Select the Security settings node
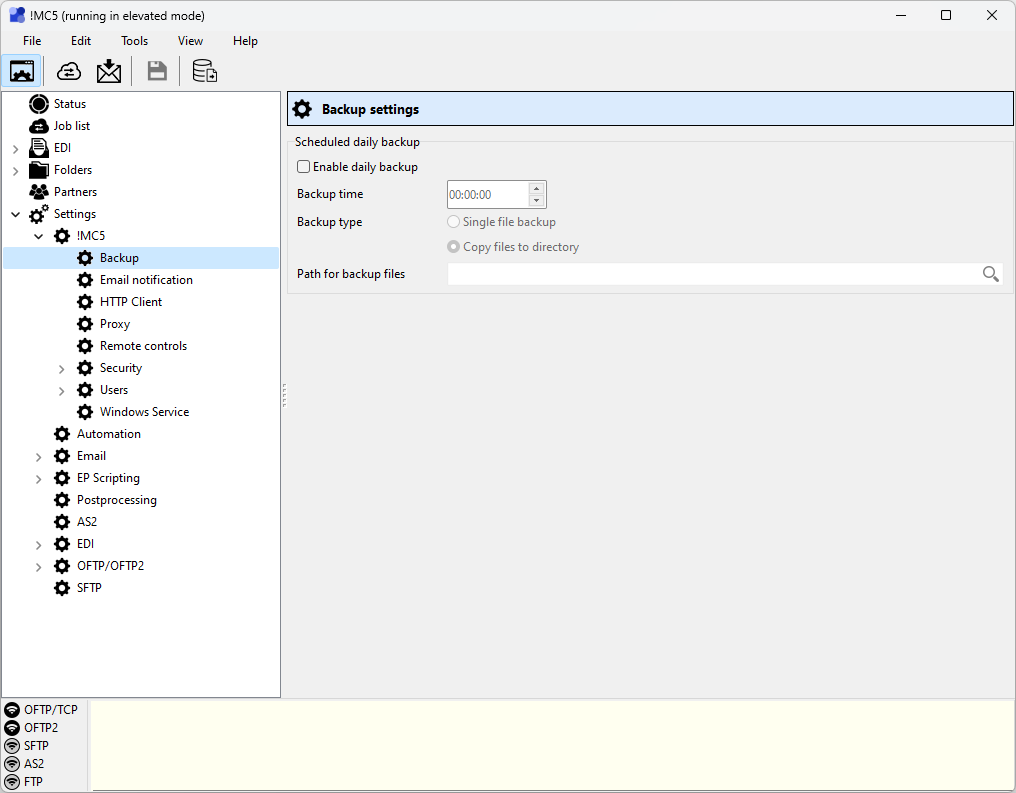The height and width of the screenshot is (793, 1016). click(x=121, y=368)
